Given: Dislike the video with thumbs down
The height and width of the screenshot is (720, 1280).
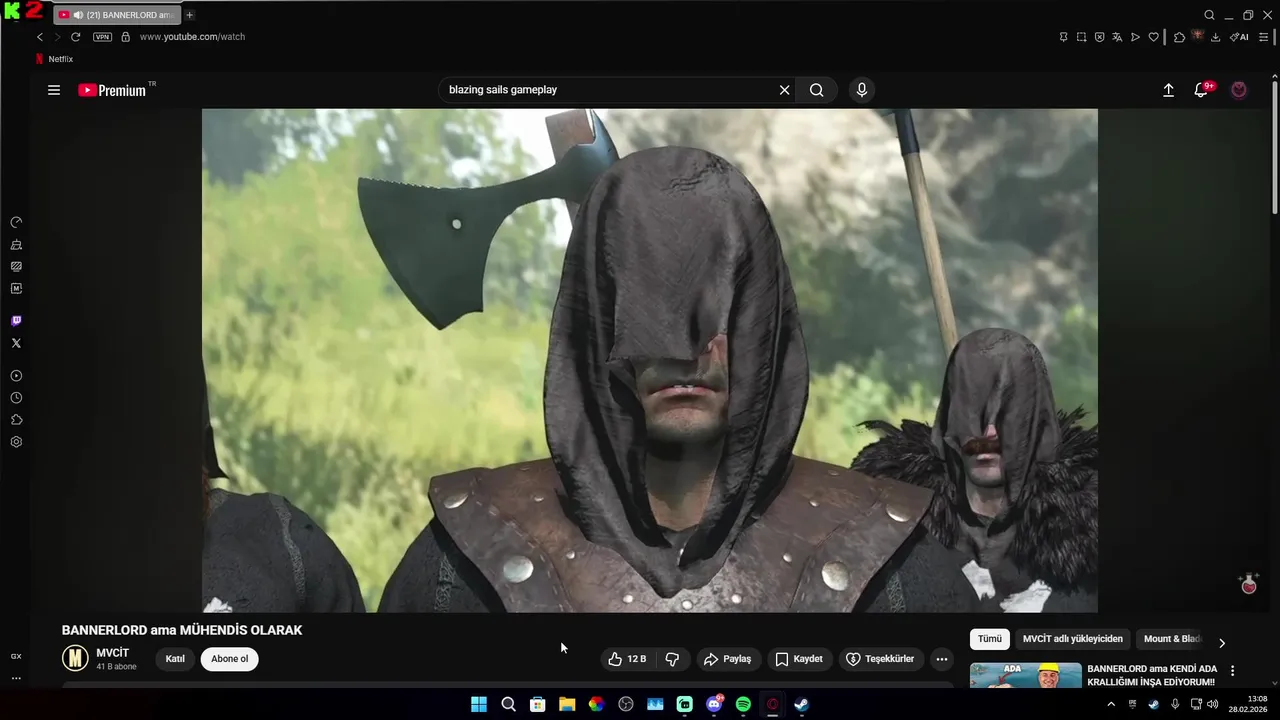Looking at the screenshot, I should (x=672, y=659).
